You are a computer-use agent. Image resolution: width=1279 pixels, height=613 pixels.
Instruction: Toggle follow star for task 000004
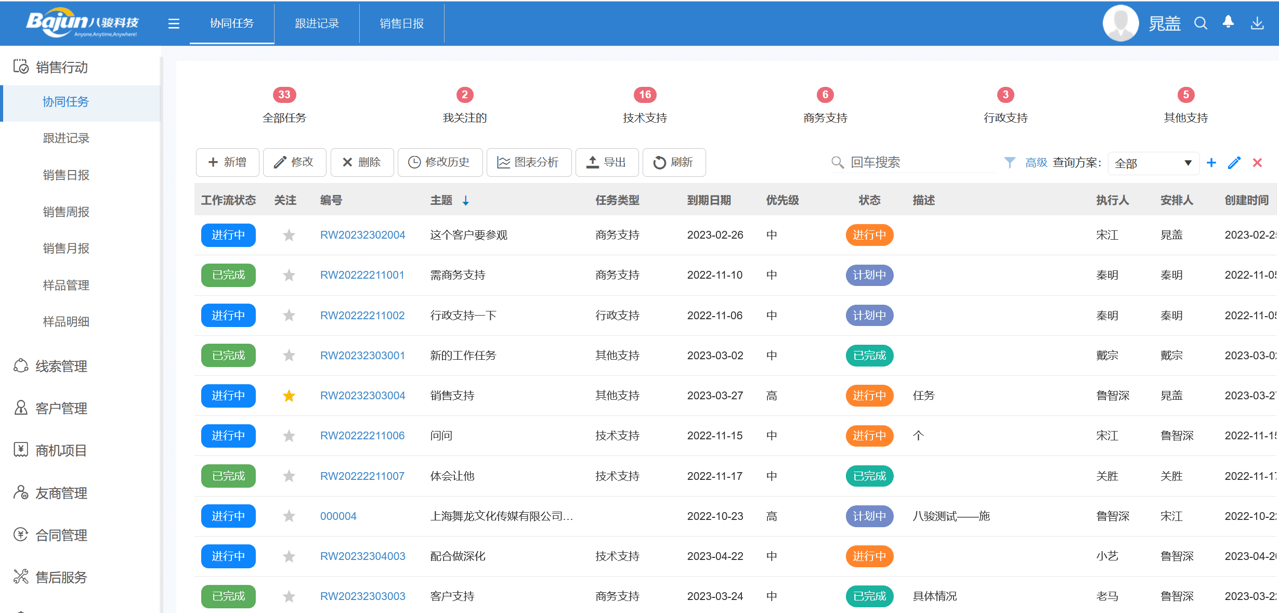[x=289, y=516]
